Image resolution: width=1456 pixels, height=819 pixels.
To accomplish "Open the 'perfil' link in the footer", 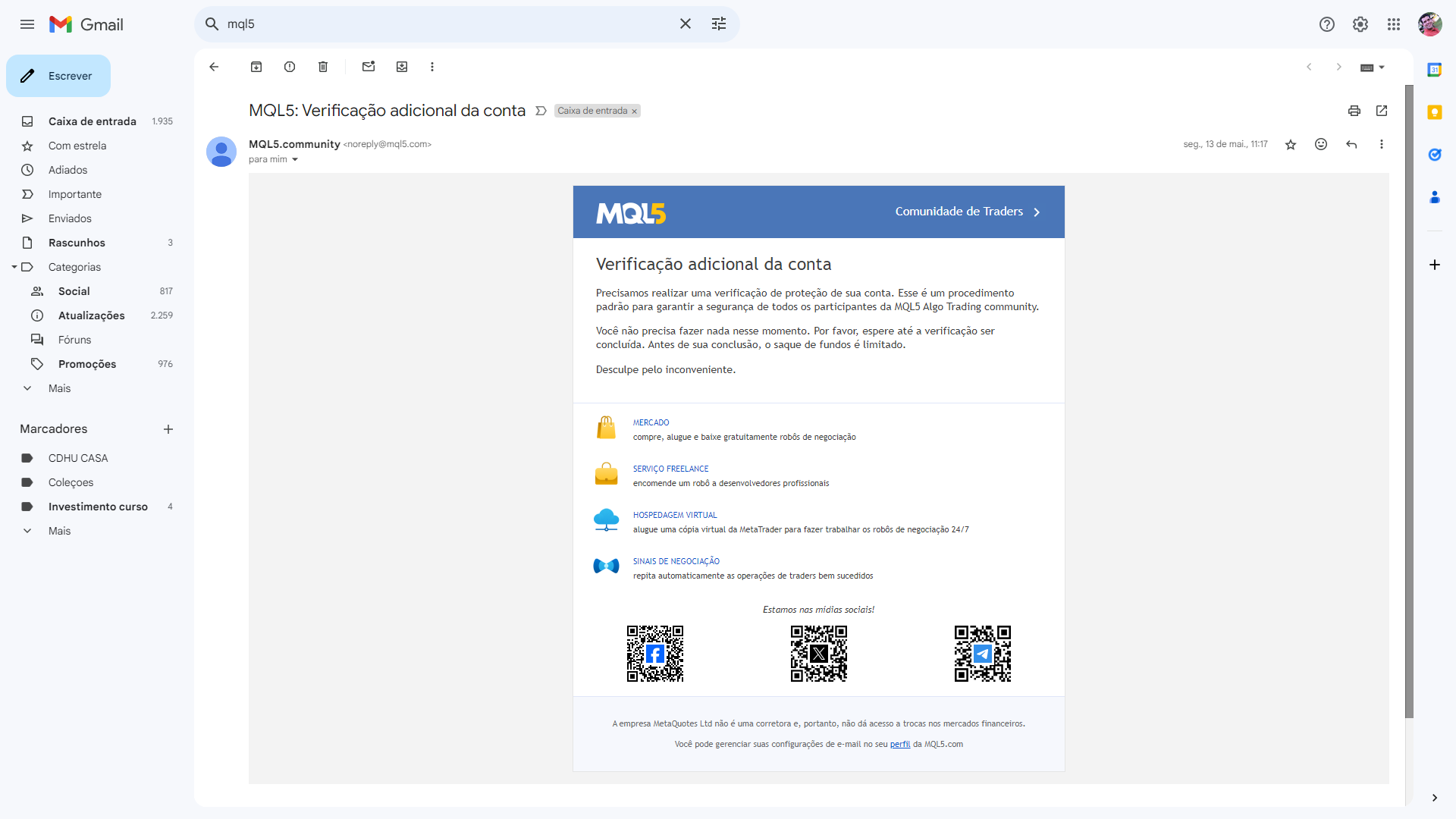I will [x=899, y=745].
